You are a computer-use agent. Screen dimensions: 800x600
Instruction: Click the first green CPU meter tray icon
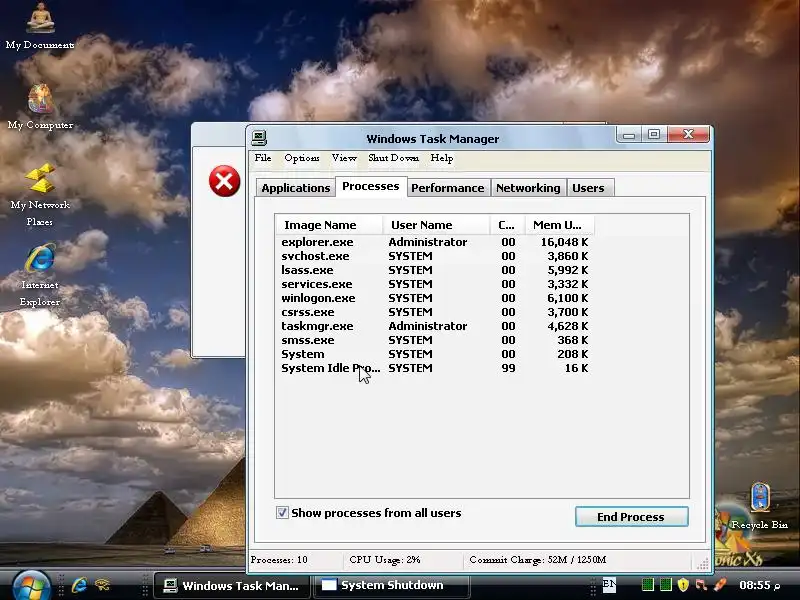pyautogui.click(x=647, y=585)
